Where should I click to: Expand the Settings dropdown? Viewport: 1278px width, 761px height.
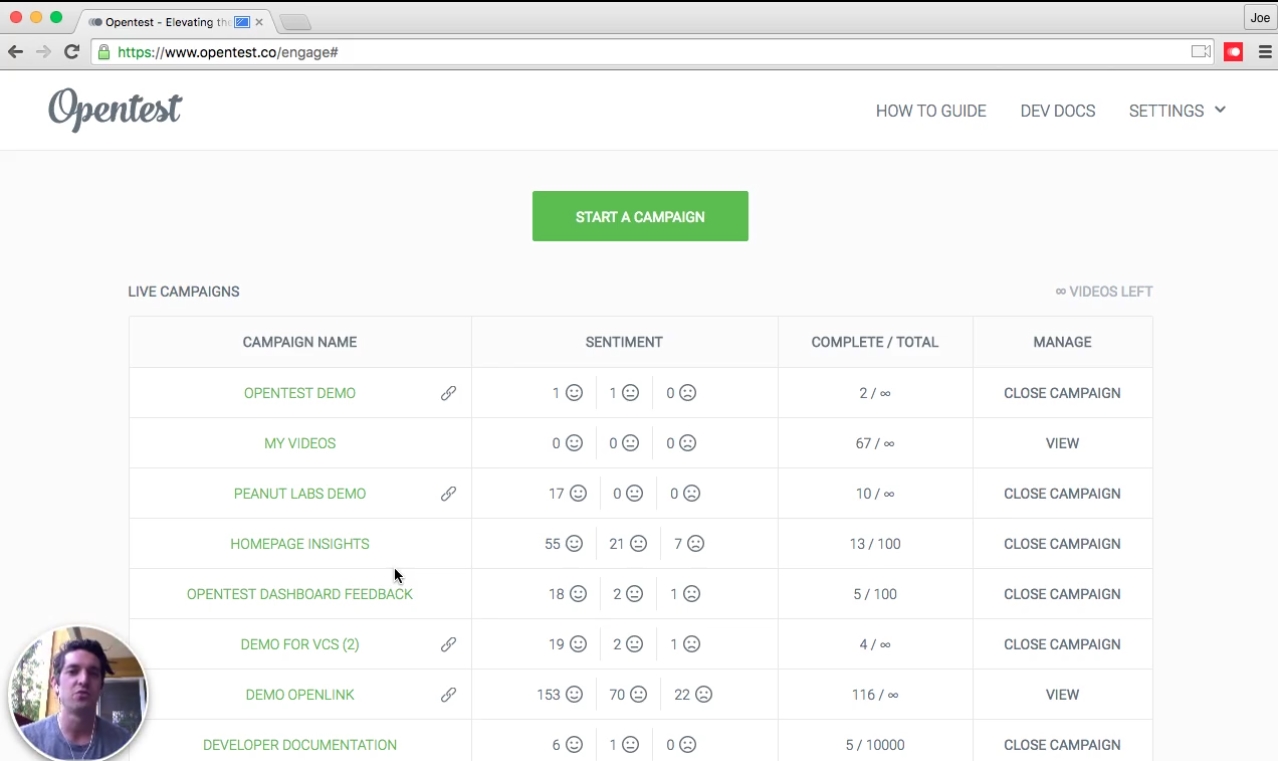coord(1177,111)
